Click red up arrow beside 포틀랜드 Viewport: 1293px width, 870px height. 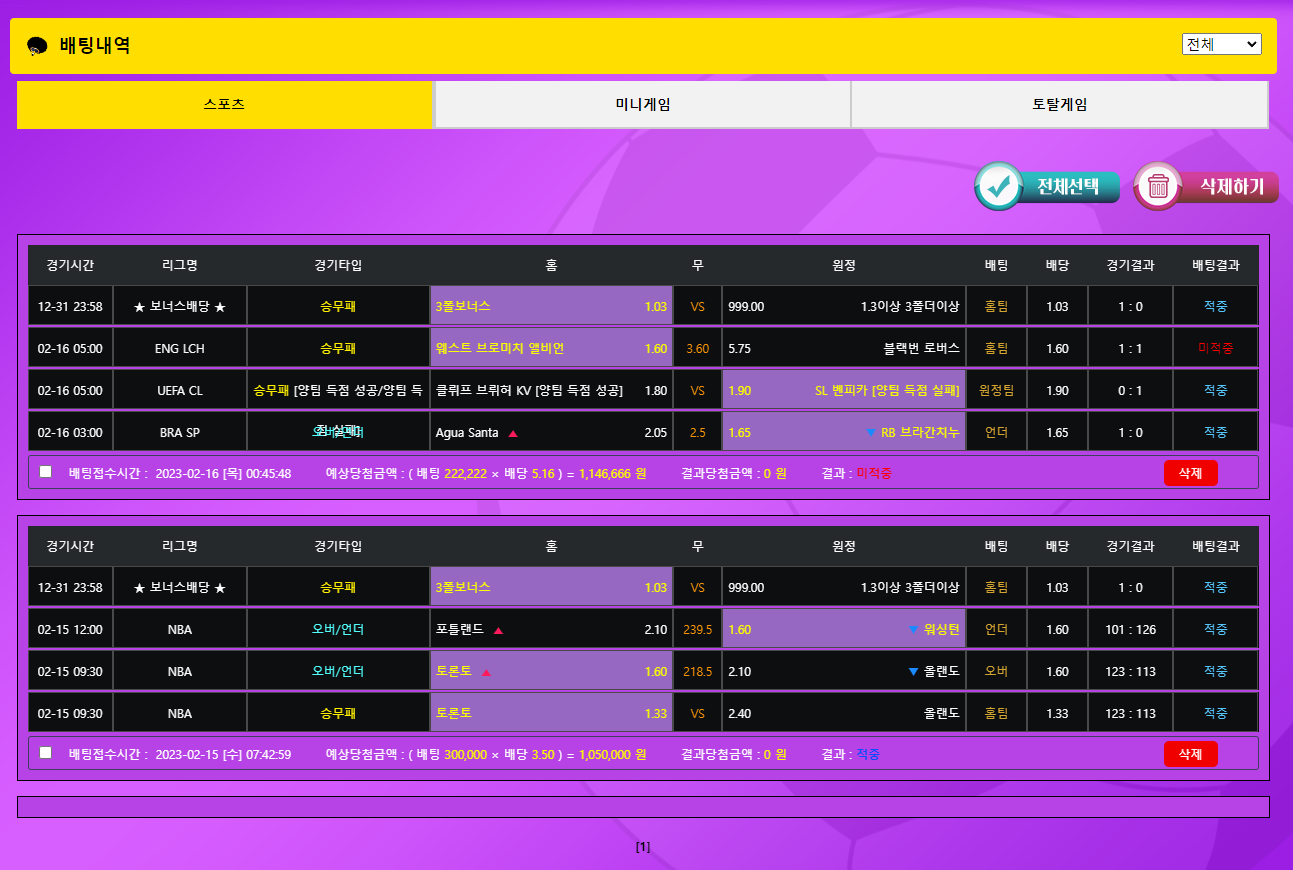tap(498, 631)
